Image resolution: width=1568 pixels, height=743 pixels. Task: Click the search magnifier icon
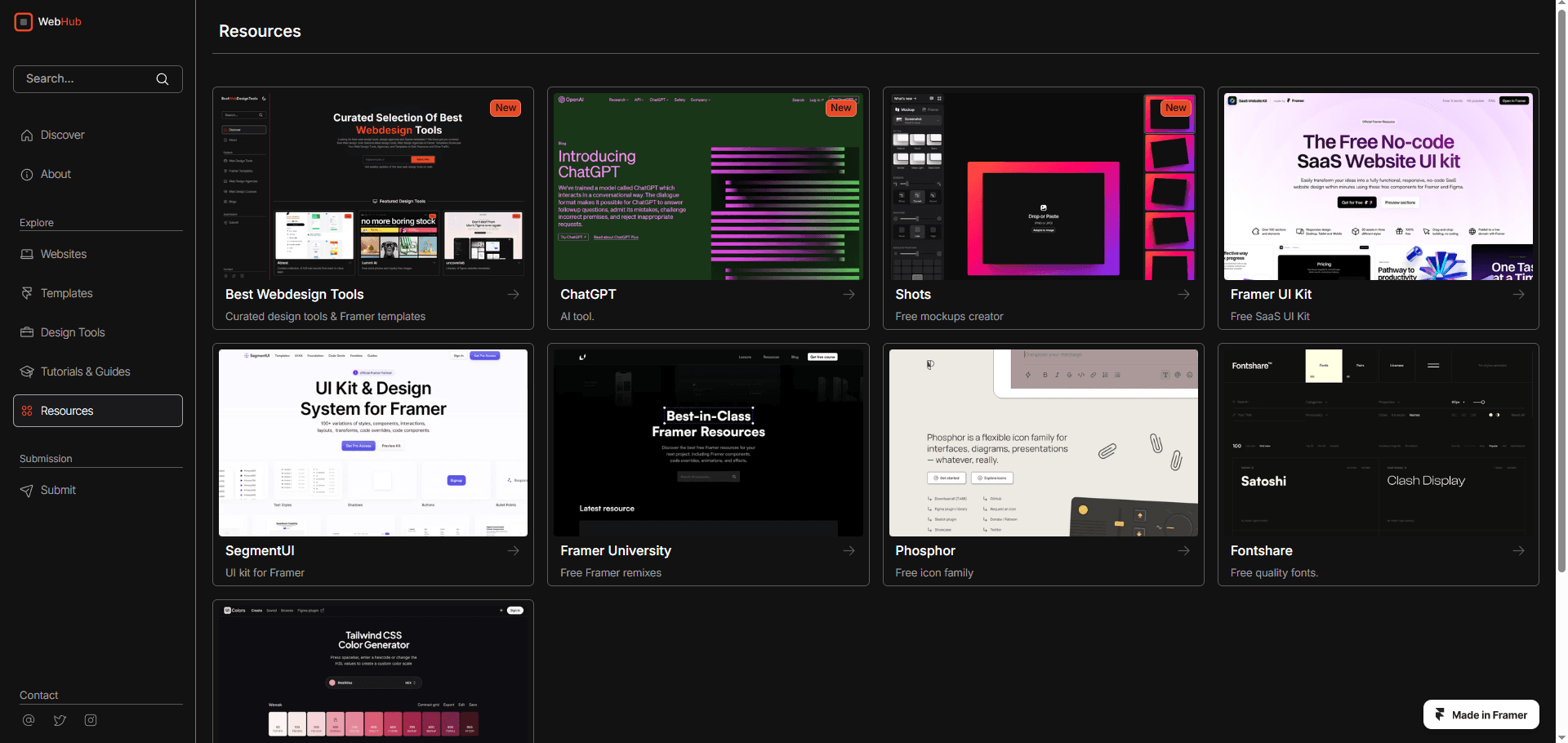[163, 79]
